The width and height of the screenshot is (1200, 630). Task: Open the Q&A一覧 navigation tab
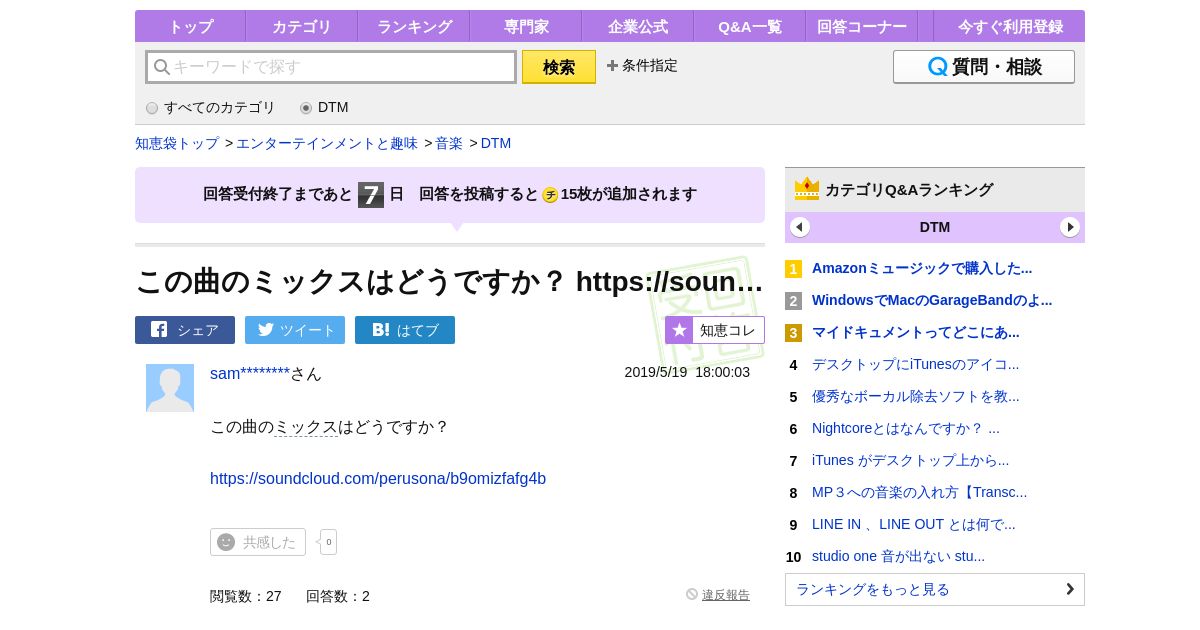click(749, 26)
